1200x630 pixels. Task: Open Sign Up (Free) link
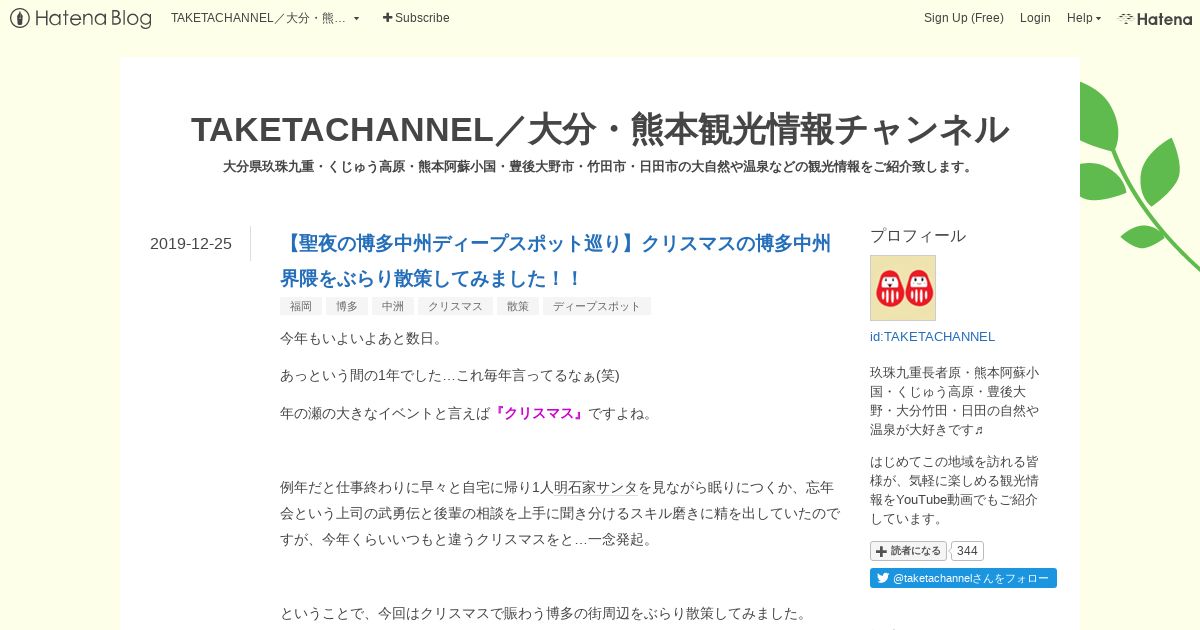[963, 18]
